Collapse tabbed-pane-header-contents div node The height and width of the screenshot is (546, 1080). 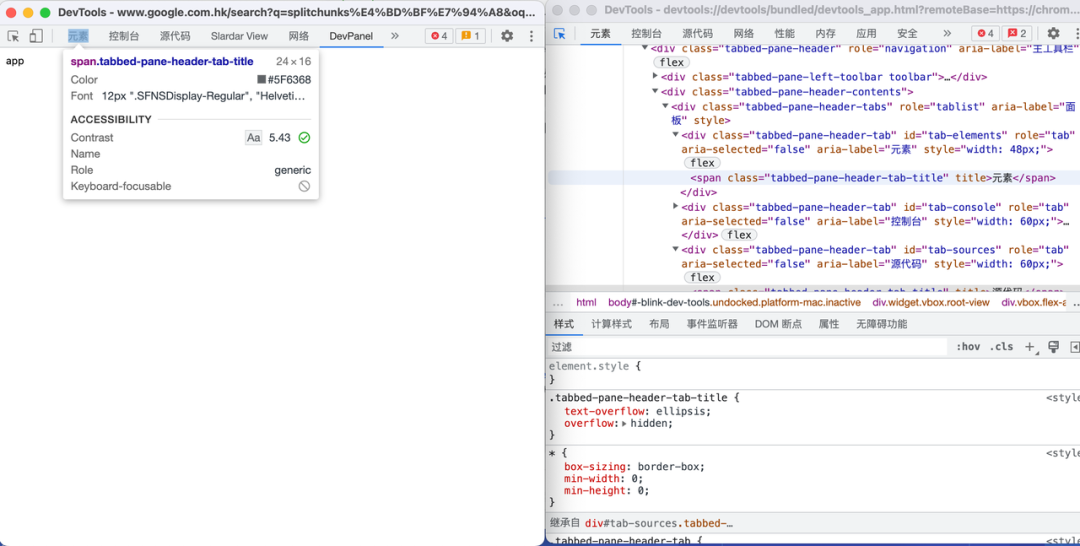click(x=655, y=91)
